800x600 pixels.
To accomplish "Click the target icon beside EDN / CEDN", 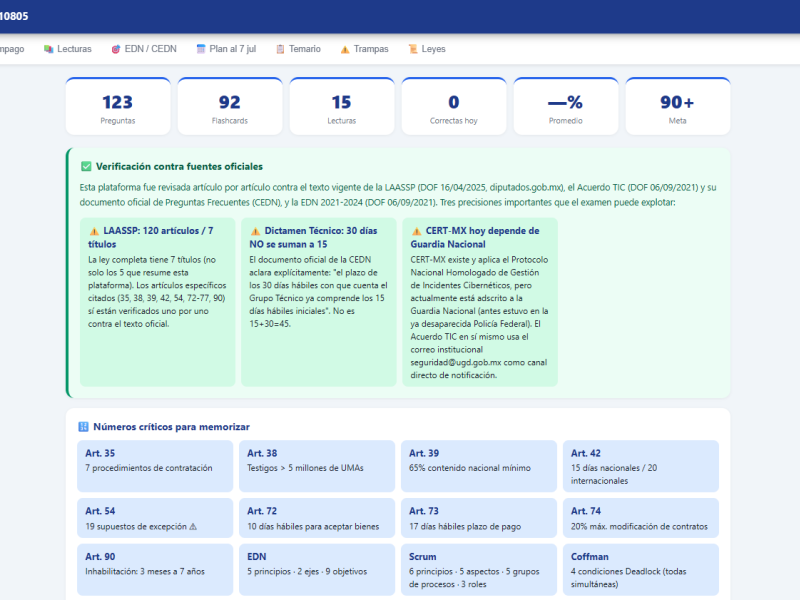I will tap(116, 49).
